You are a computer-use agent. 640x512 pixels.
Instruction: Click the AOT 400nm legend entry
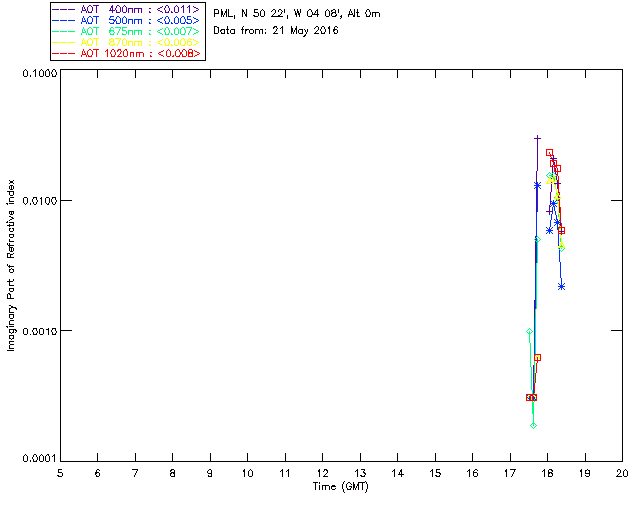[x=127, y=9]
